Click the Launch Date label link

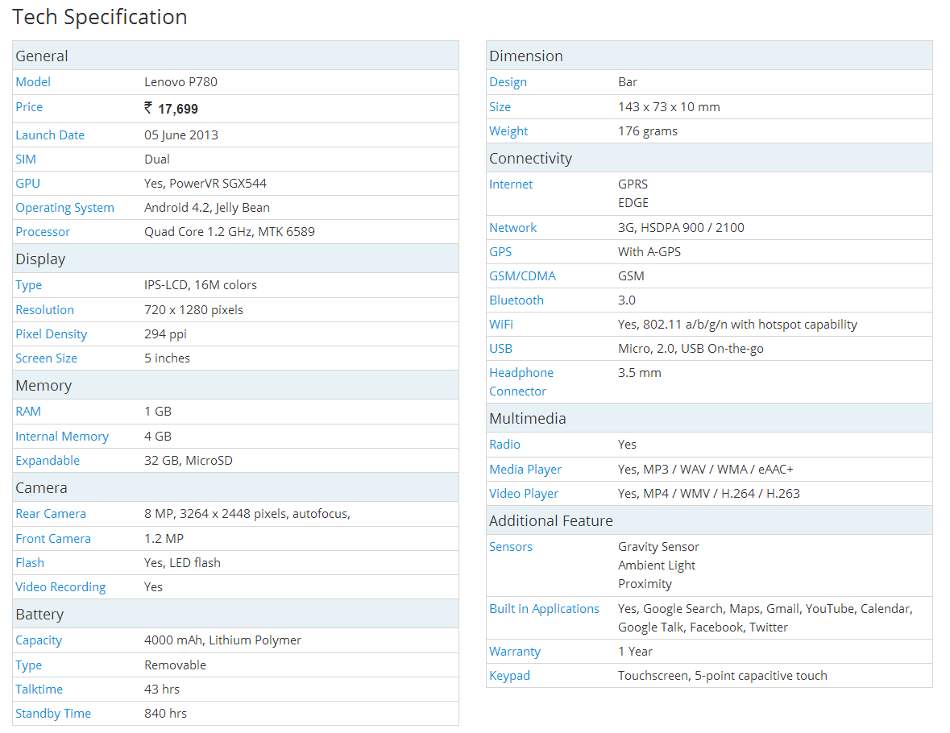[50, 135]
